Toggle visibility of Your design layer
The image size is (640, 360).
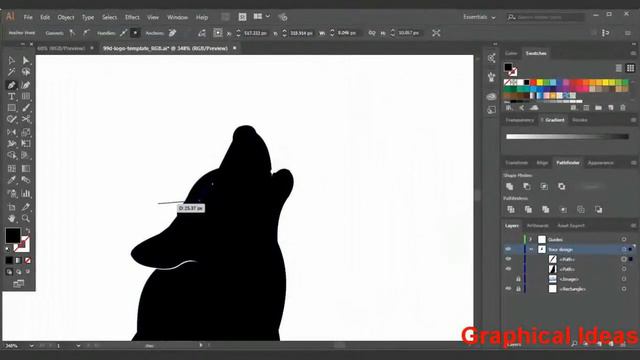tap(508, 249)
